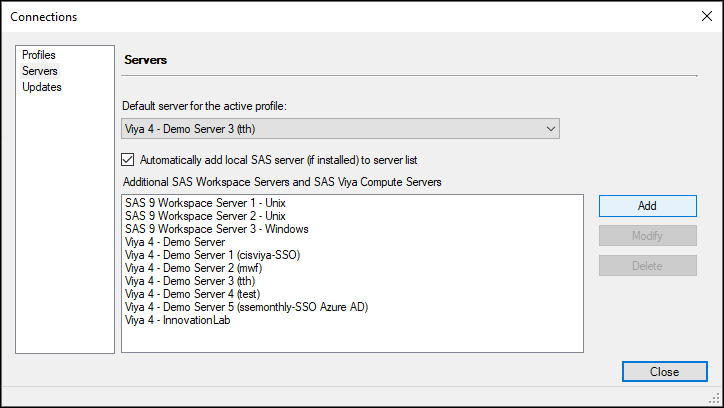Select SAS 9 Workspace Server 1 - Unix
The height and width of the screenshot is (408, 724).
click(x=205, y=203)
